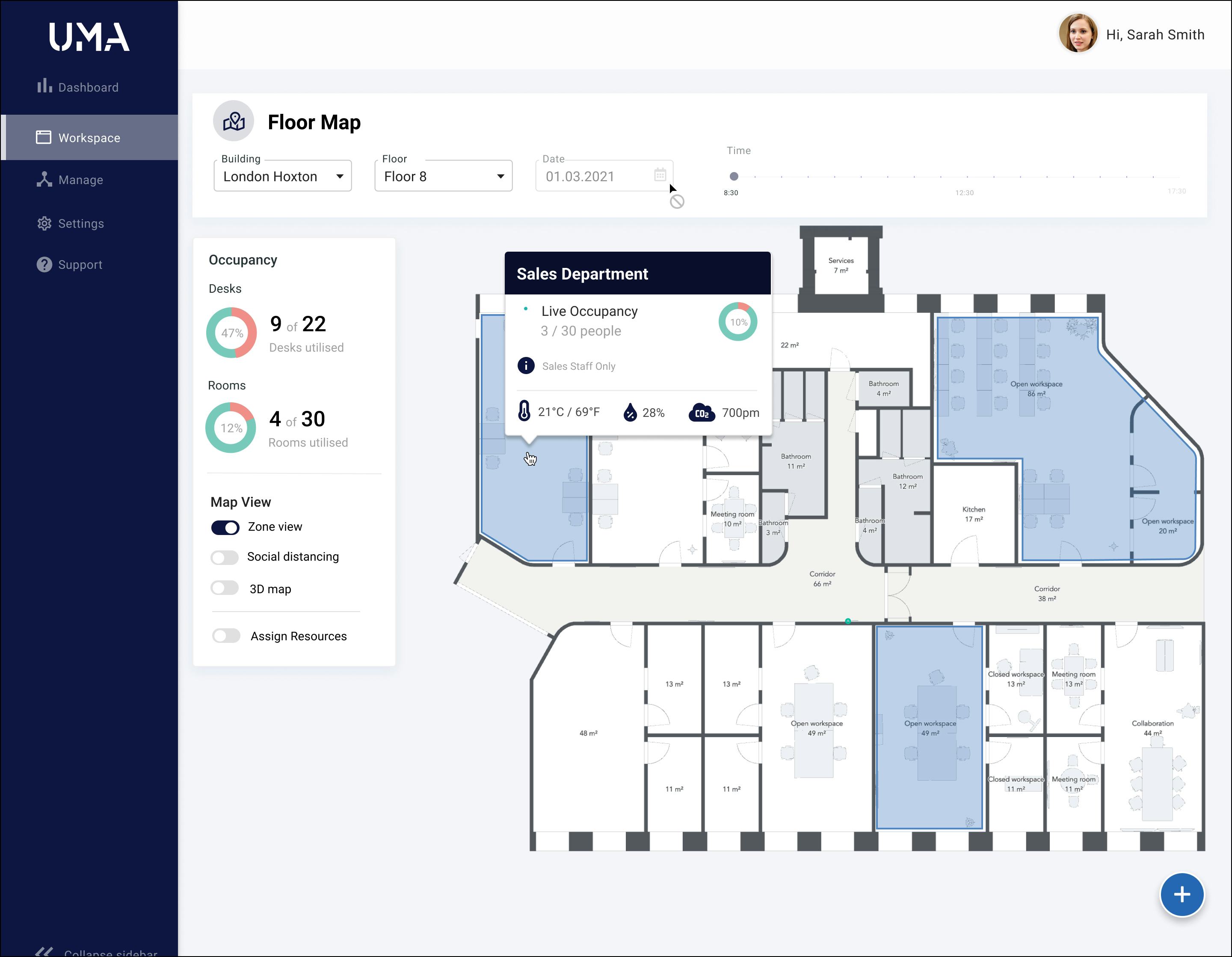The width and height of the screenshot is (1232, 957).
Task: Click the UMA logo
Action: coord(89,37)
